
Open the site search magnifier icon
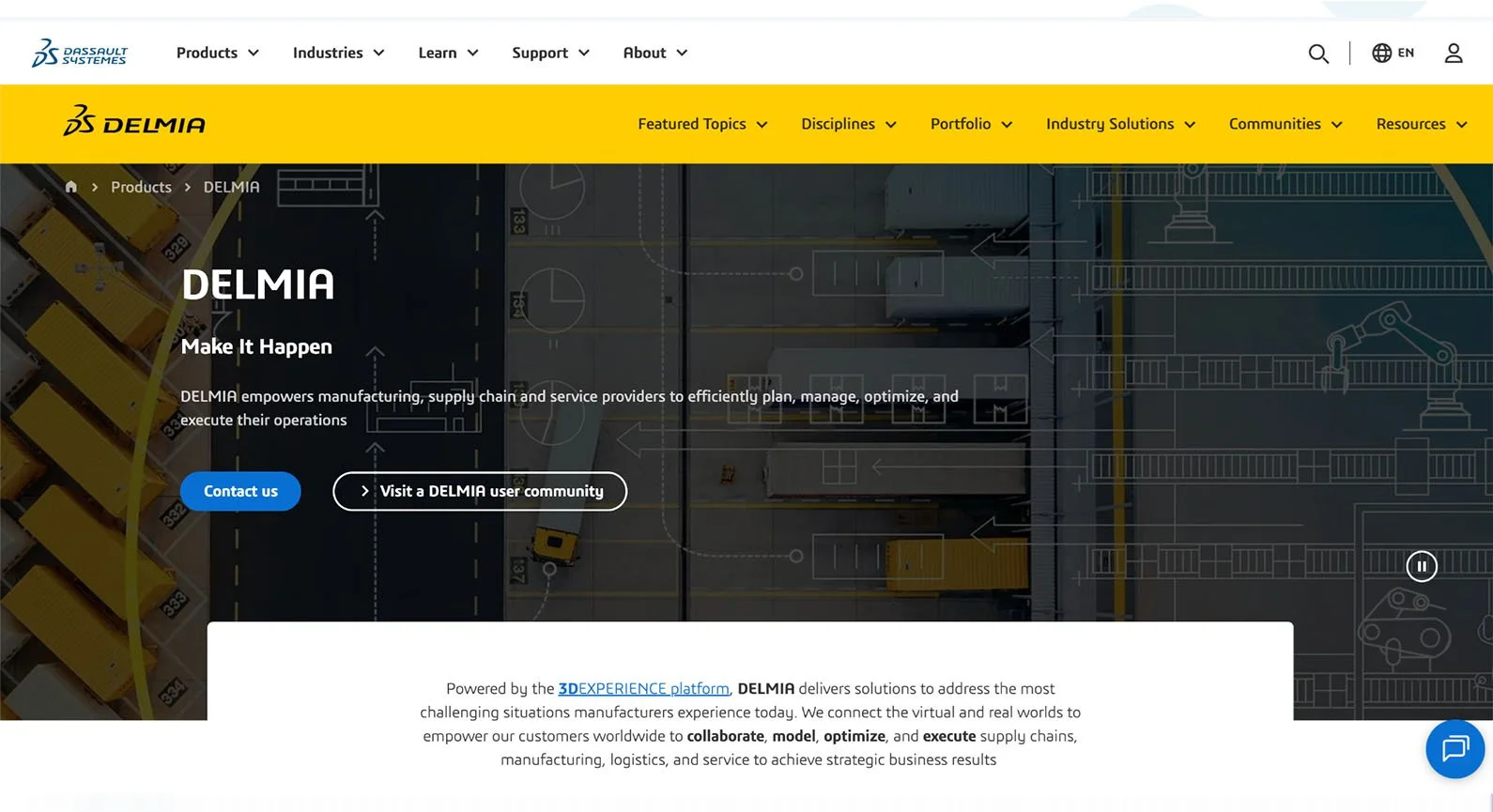coord(1318,54)
